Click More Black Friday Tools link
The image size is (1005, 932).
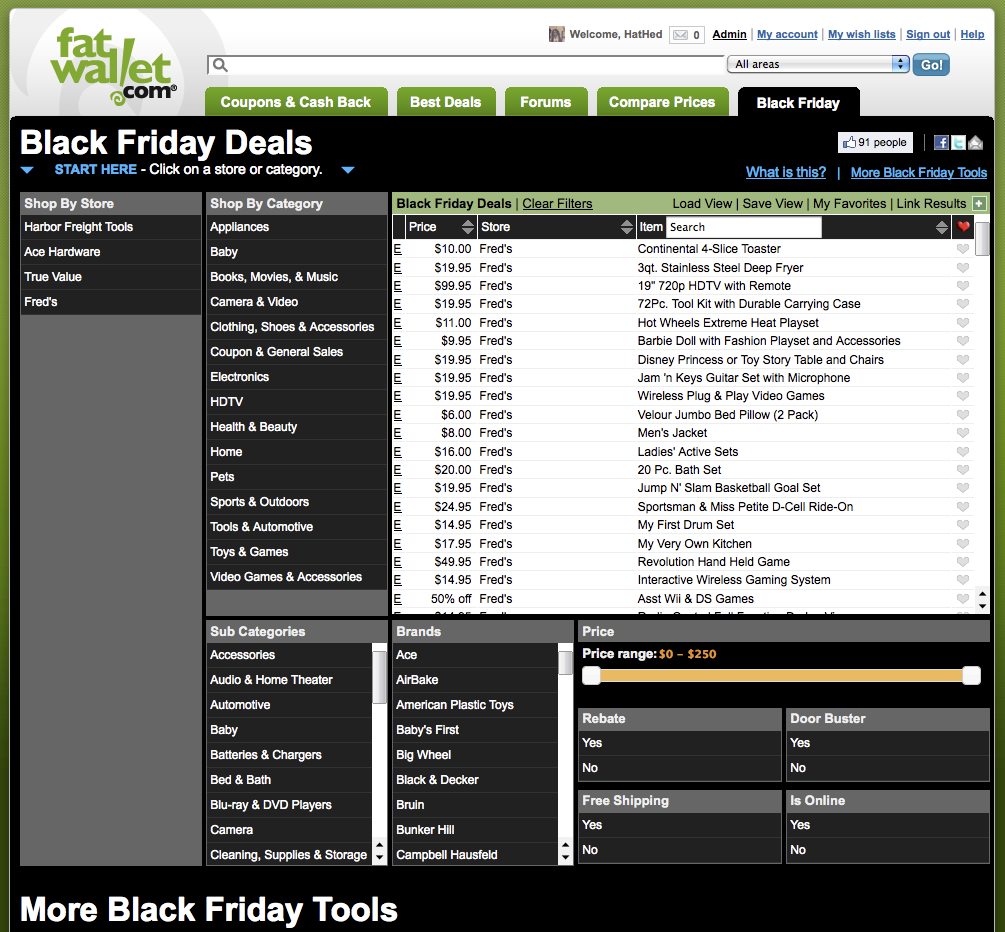point(918,172)
